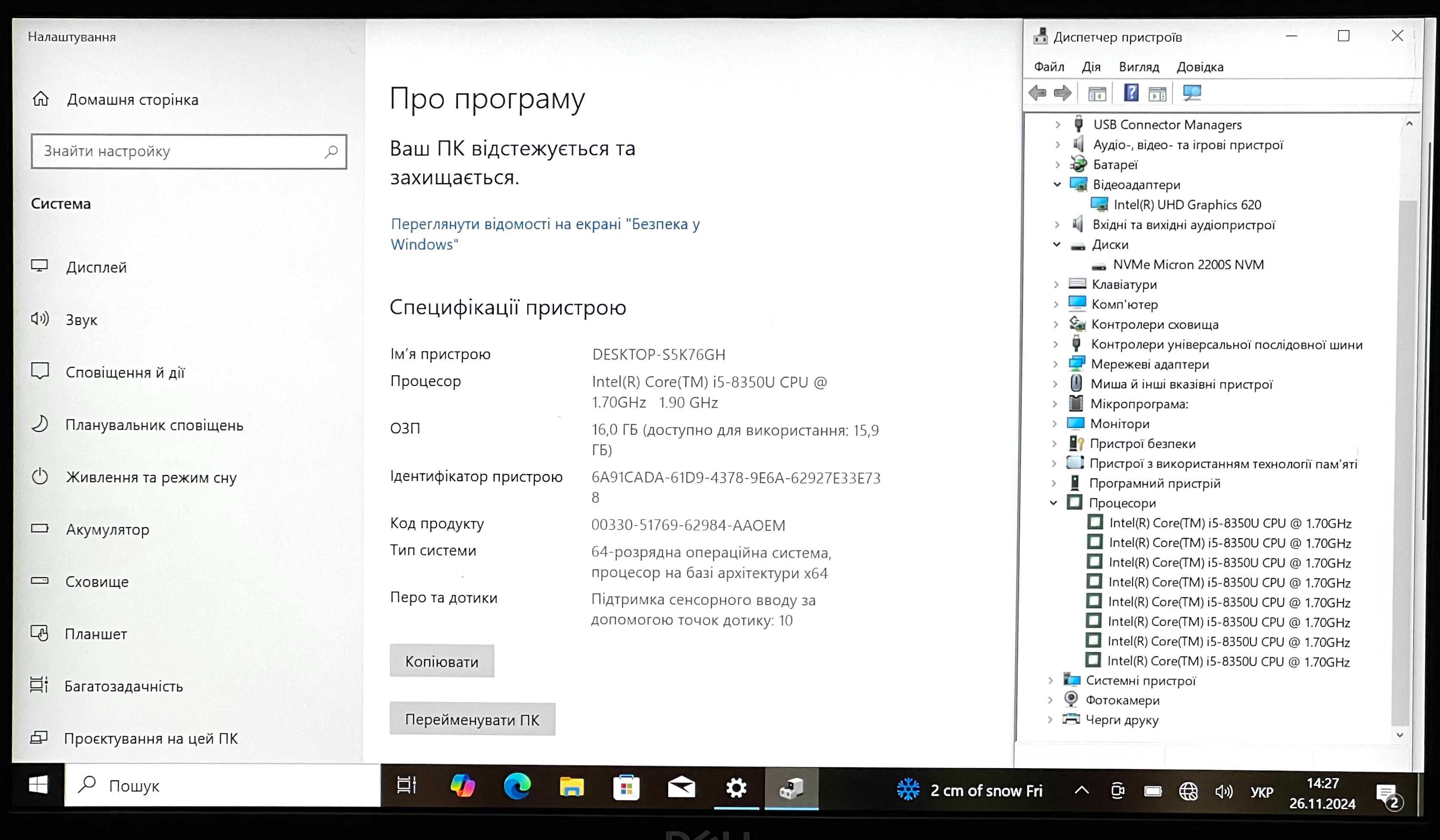Viewport: 1440px width, 840px height.
Task: Open the Вигляд menu in Device Manager
Action: 1139,67
